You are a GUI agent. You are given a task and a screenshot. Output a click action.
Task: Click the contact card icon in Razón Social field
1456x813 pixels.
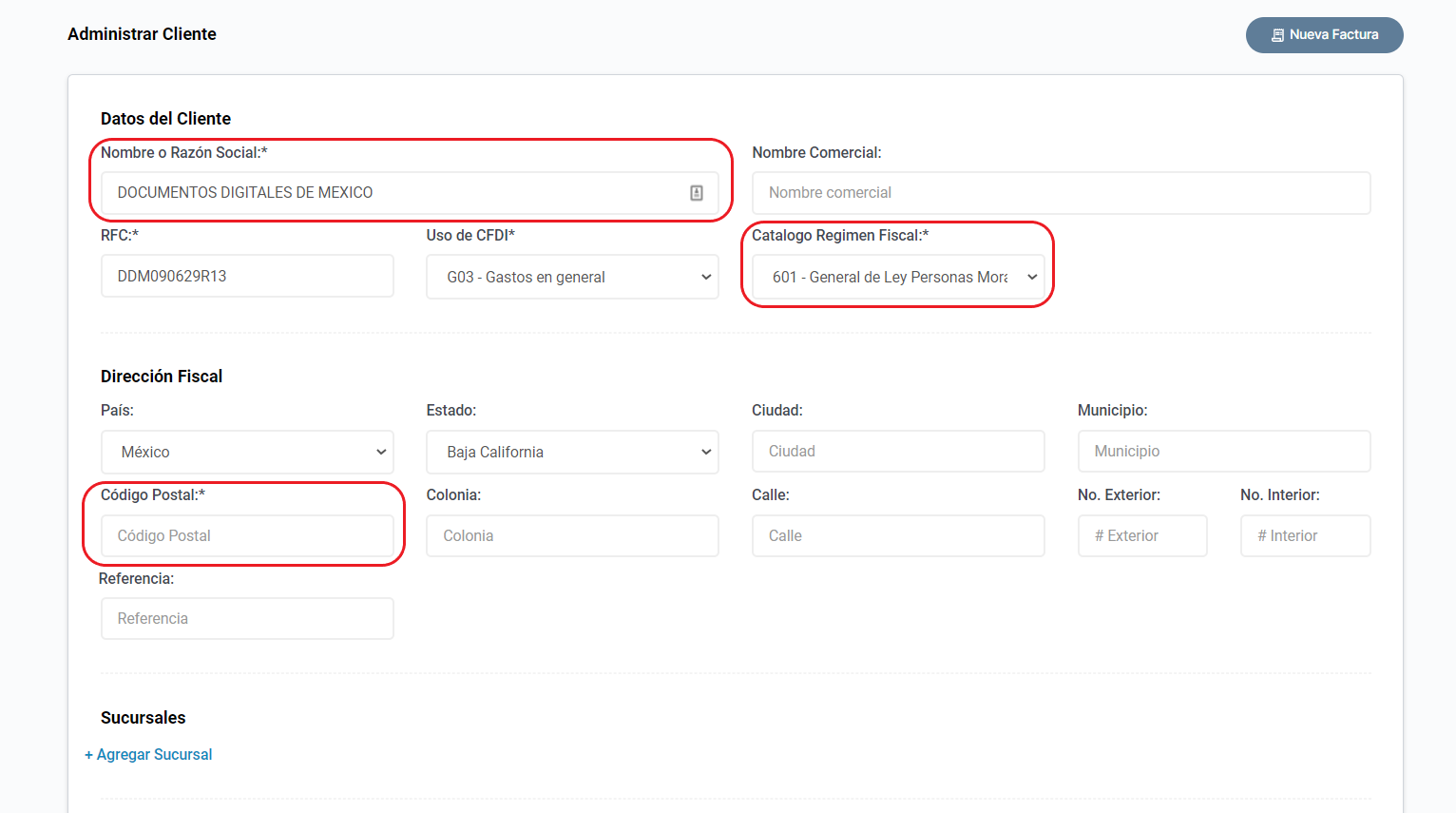click(x=697, y=193)
